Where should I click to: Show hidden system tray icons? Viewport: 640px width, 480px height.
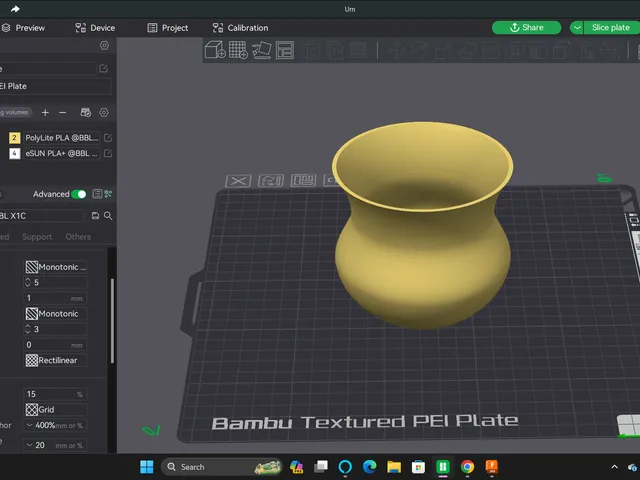click(x=614, y=467)
